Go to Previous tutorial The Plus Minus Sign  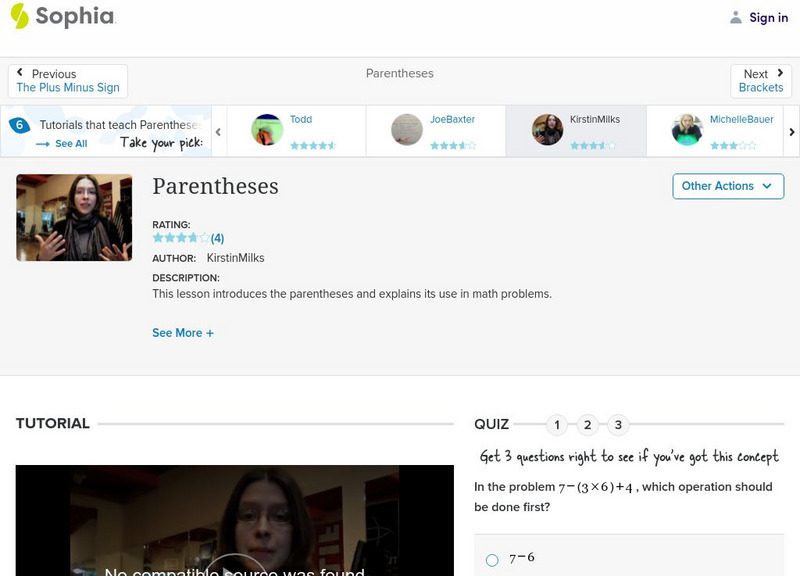(x=68, y=81)
